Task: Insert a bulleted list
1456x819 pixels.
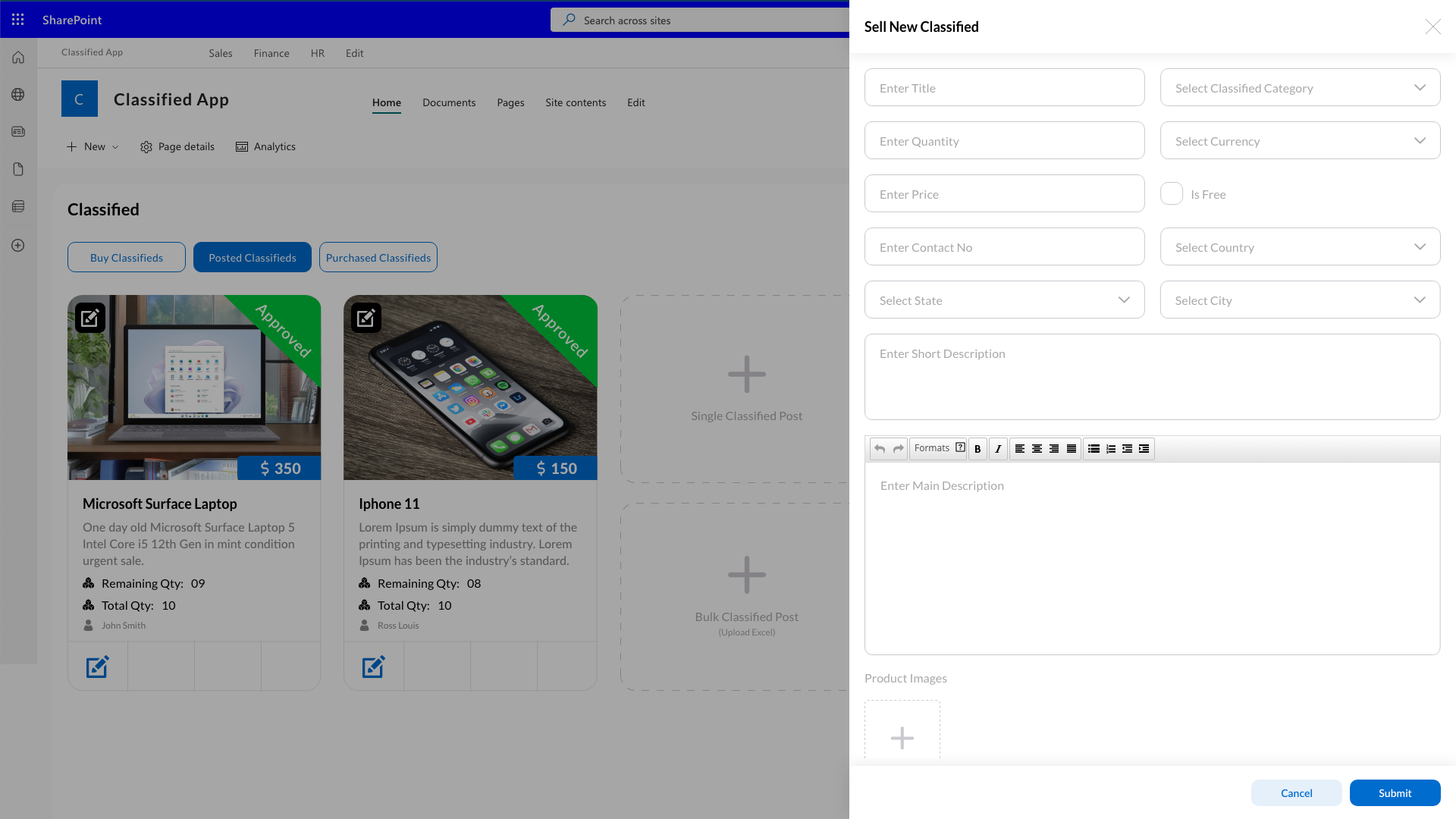Action: [1094, 449]
